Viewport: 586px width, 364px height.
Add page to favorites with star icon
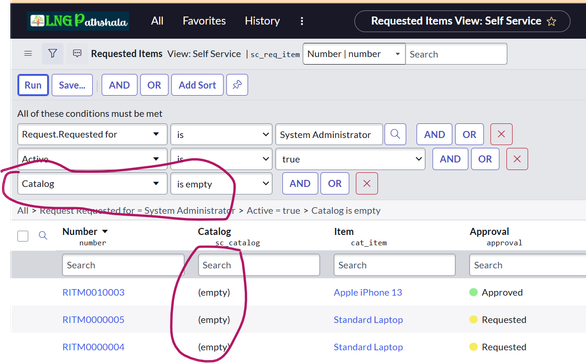(x=551, y=21)
